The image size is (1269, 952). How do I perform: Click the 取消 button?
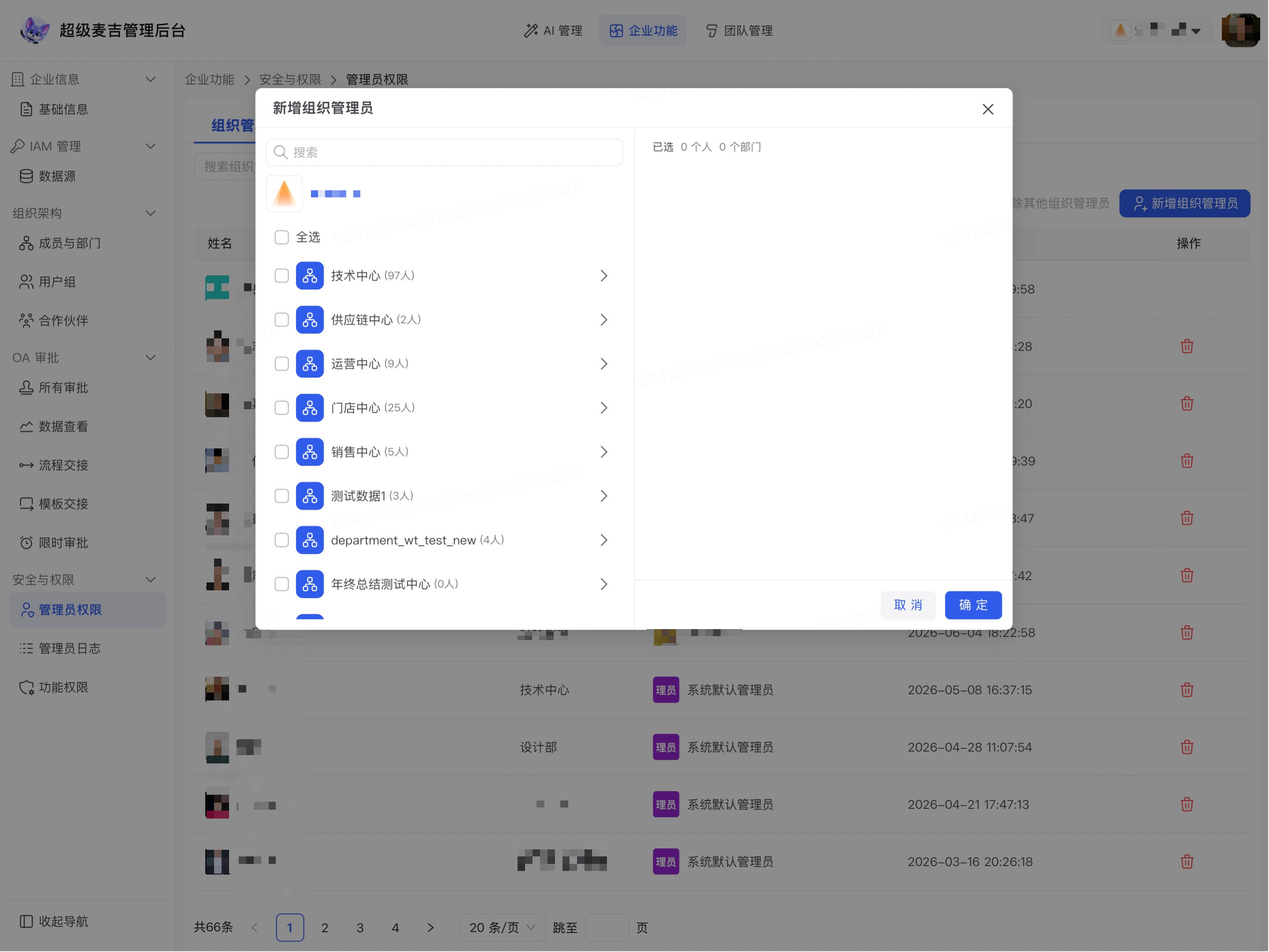click(908, 605)
